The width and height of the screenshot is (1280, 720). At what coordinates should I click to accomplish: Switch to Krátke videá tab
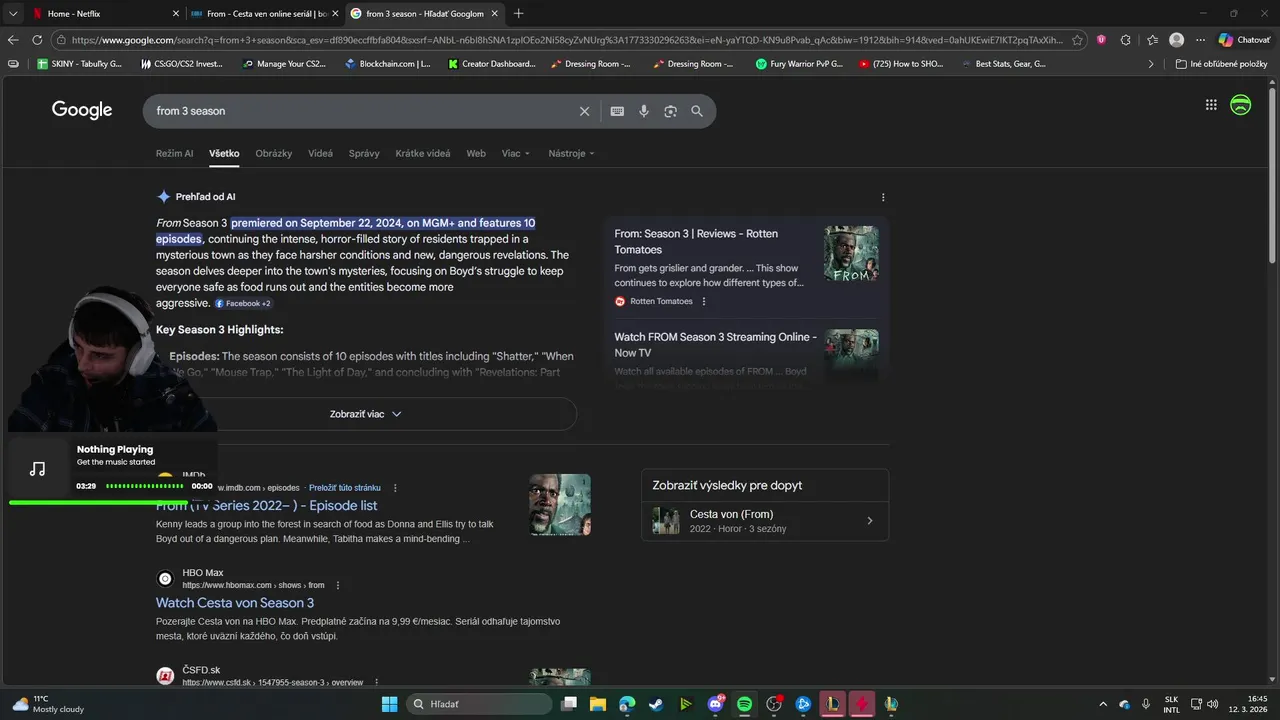(x=423, y=153)
